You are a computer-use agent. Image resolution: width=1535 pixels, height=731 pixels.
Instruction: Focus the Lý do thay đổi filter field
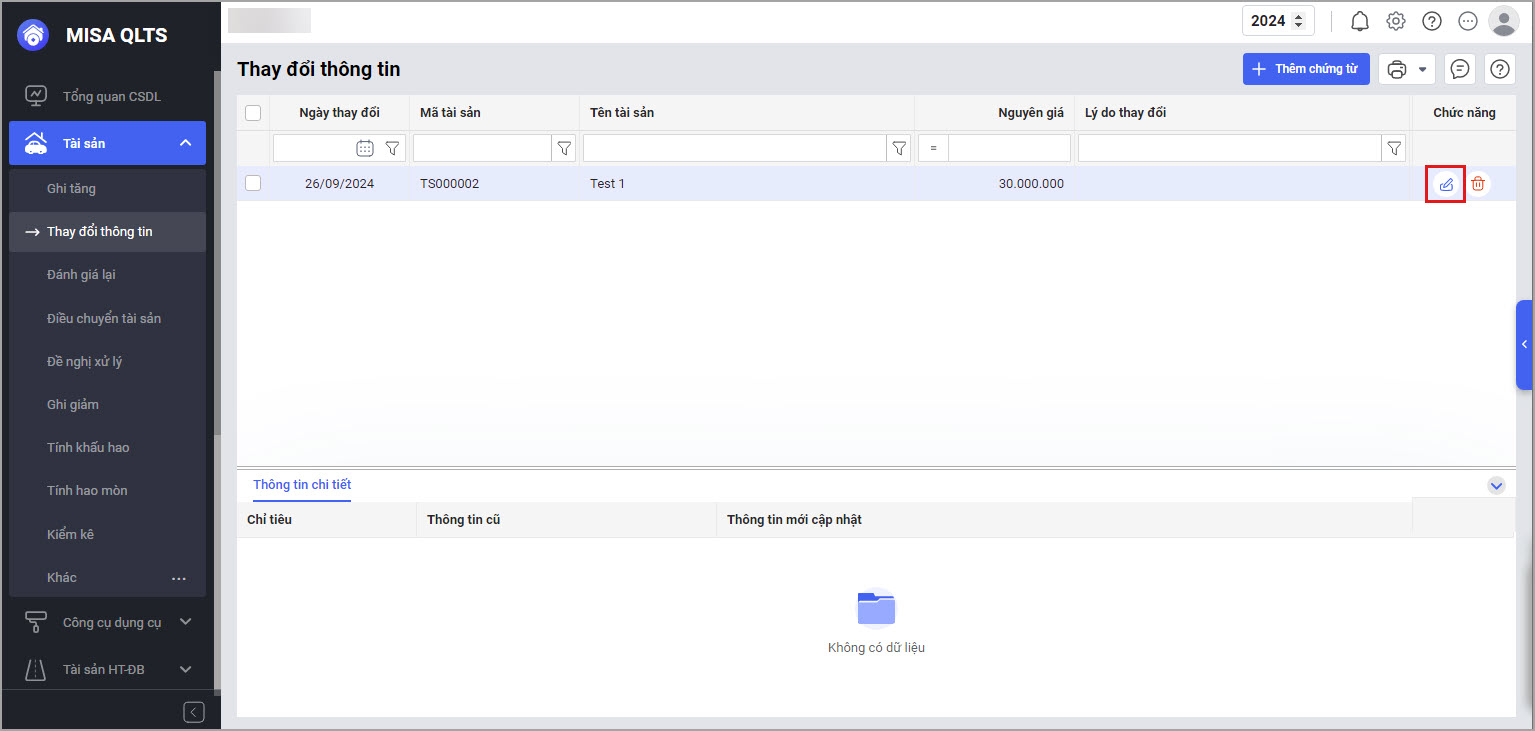click(x=1230, y=148)
